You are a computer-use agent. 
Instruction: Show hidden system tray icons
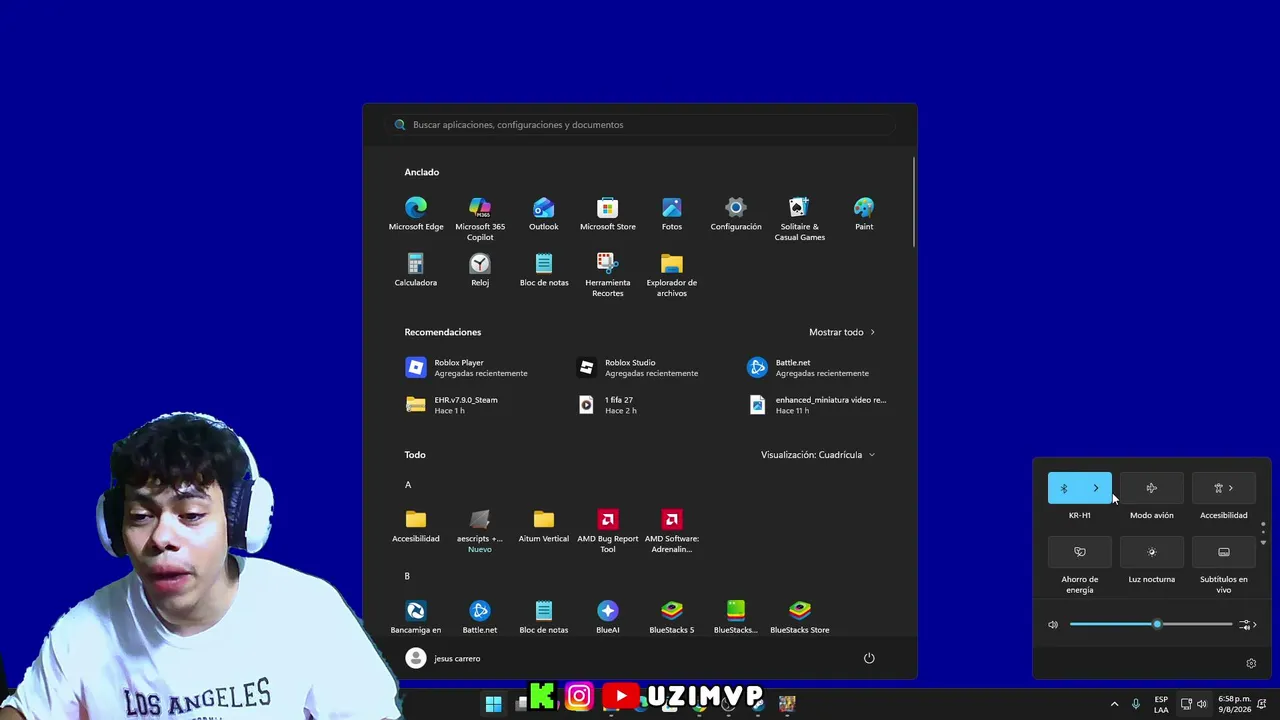pos(1114,704)
